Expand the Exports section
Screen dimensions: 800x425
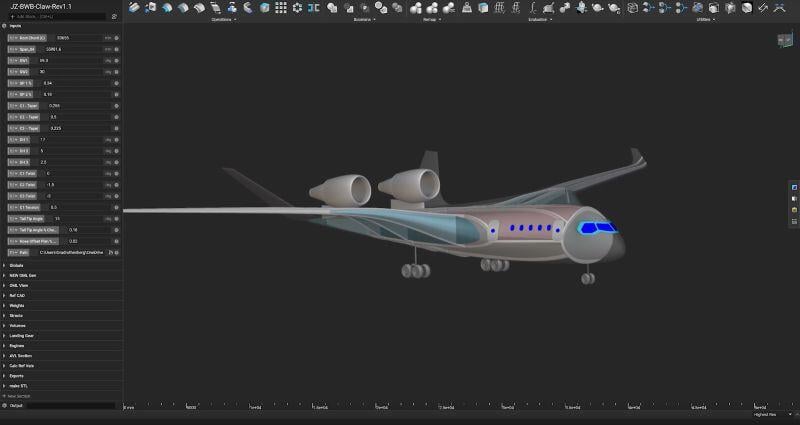(5, 376)
